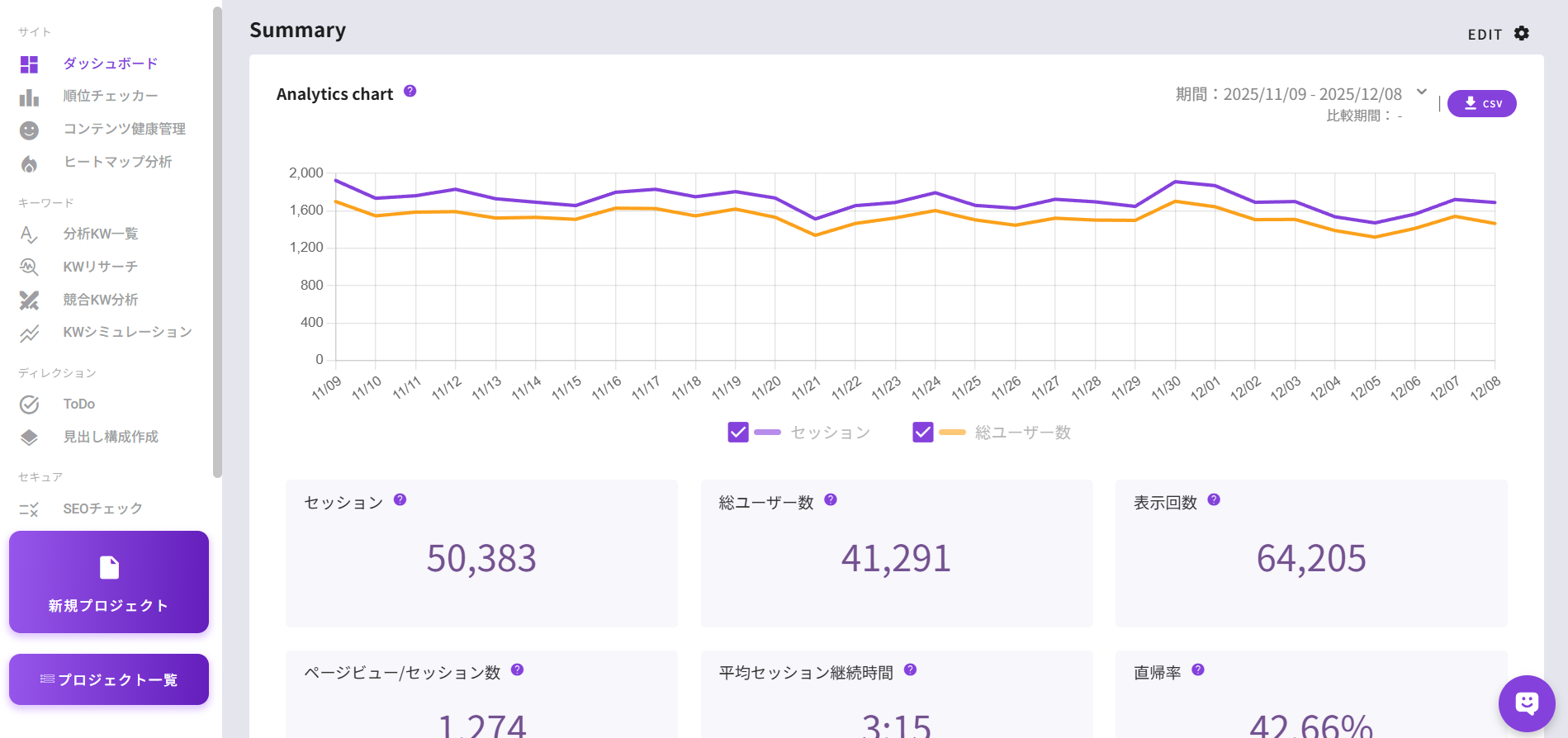This screenshot has width=1568, height=738.
Task: Open the chat support bubble icon
Action: pyautogui.click(x=1526, y=703)
